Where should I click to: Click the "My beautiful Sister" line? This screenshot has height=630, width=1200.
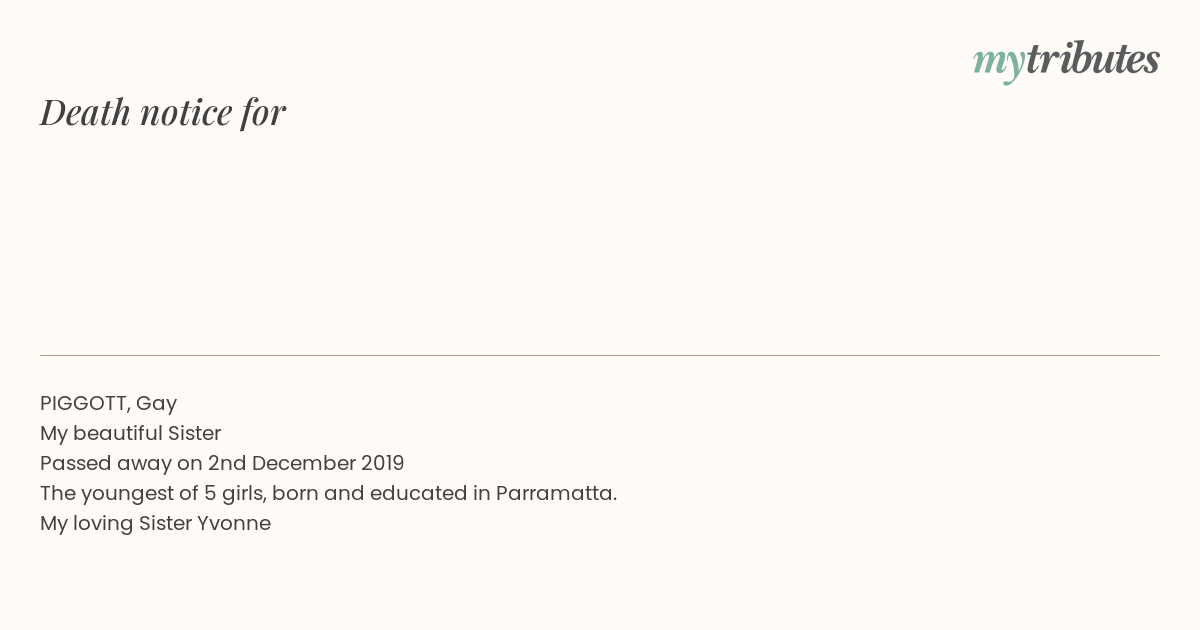click(130, 434)
